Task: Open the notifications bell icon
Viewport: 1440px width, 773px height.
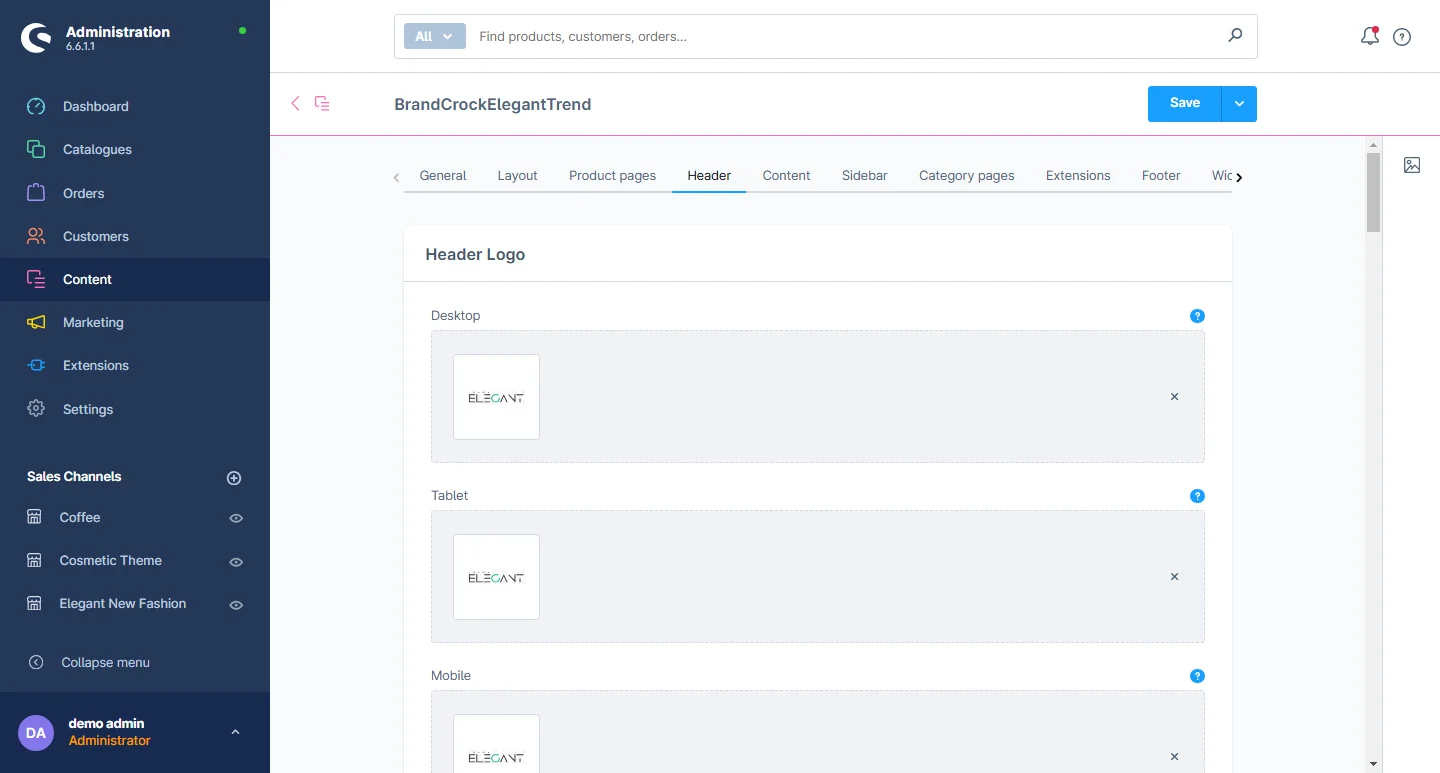Action: point(1369,37)
